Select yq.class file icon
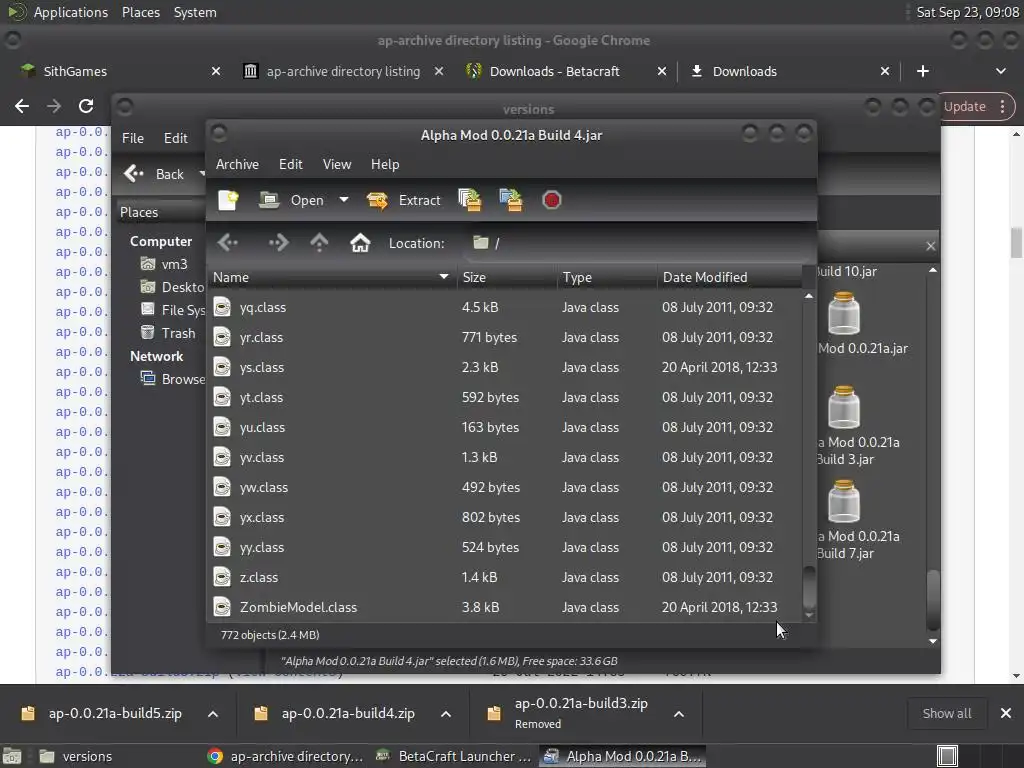 (222, 307)
